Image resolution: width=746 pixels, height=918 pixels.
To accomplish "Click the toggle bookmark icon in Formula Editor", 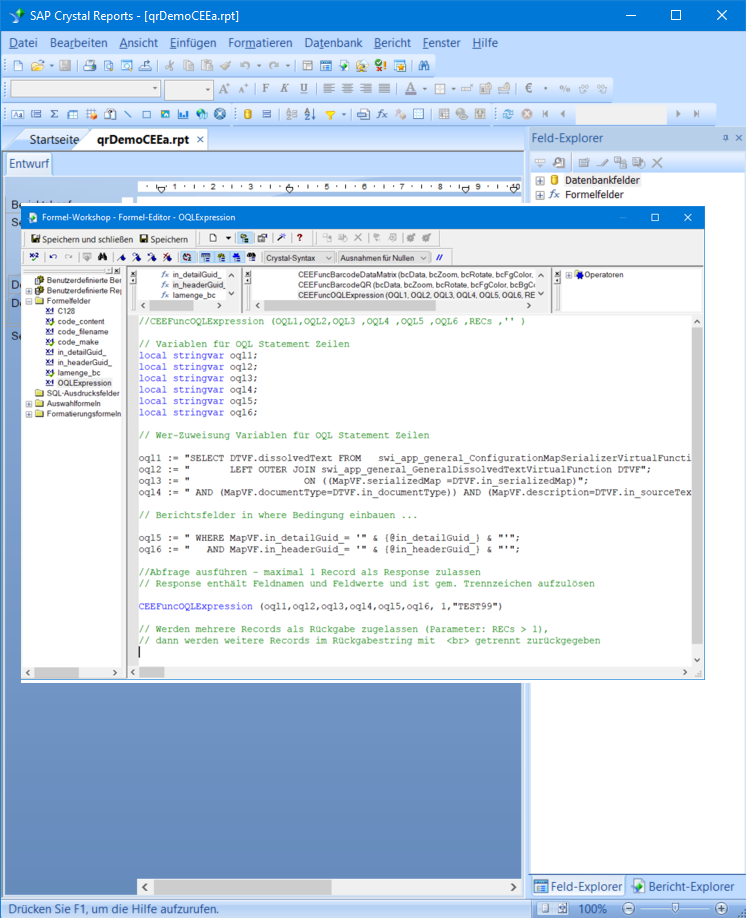I will pos(121,257).
